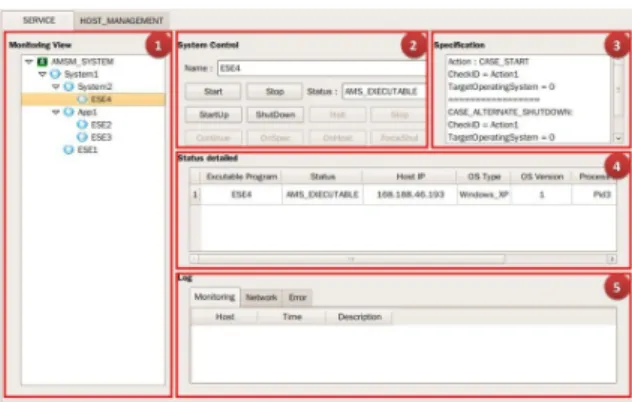The width and height of the screenshot is (632, 402).
Task: Focus the Name field containing ESE4
Action: coord(321,68)
